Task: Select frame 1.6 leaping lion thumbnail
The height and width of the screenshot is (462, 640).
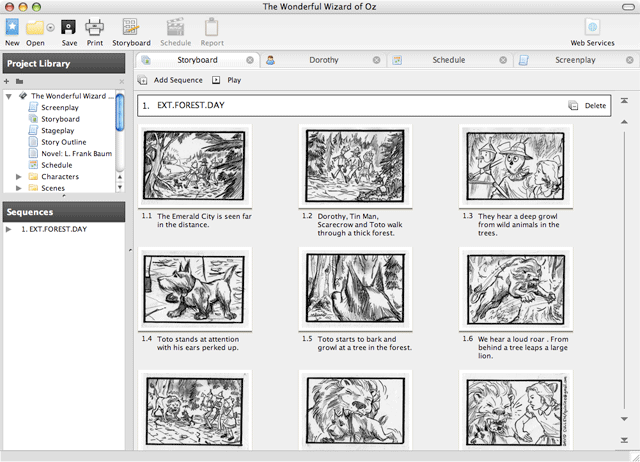Action: [516, 289]
